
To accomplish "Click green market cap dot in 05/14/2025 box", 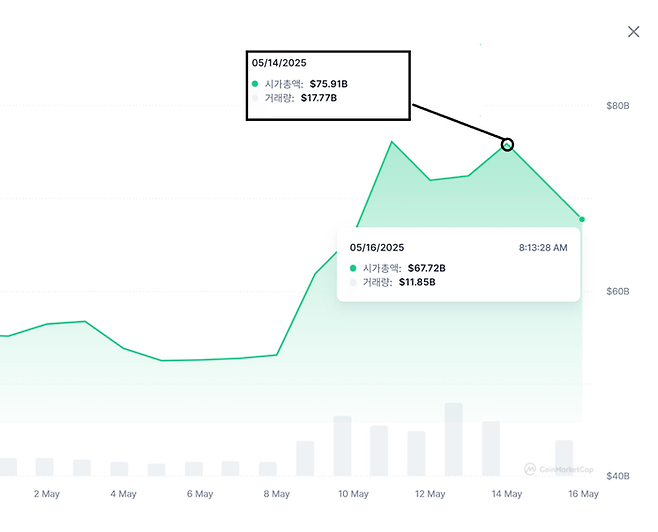I will point(255,84).
